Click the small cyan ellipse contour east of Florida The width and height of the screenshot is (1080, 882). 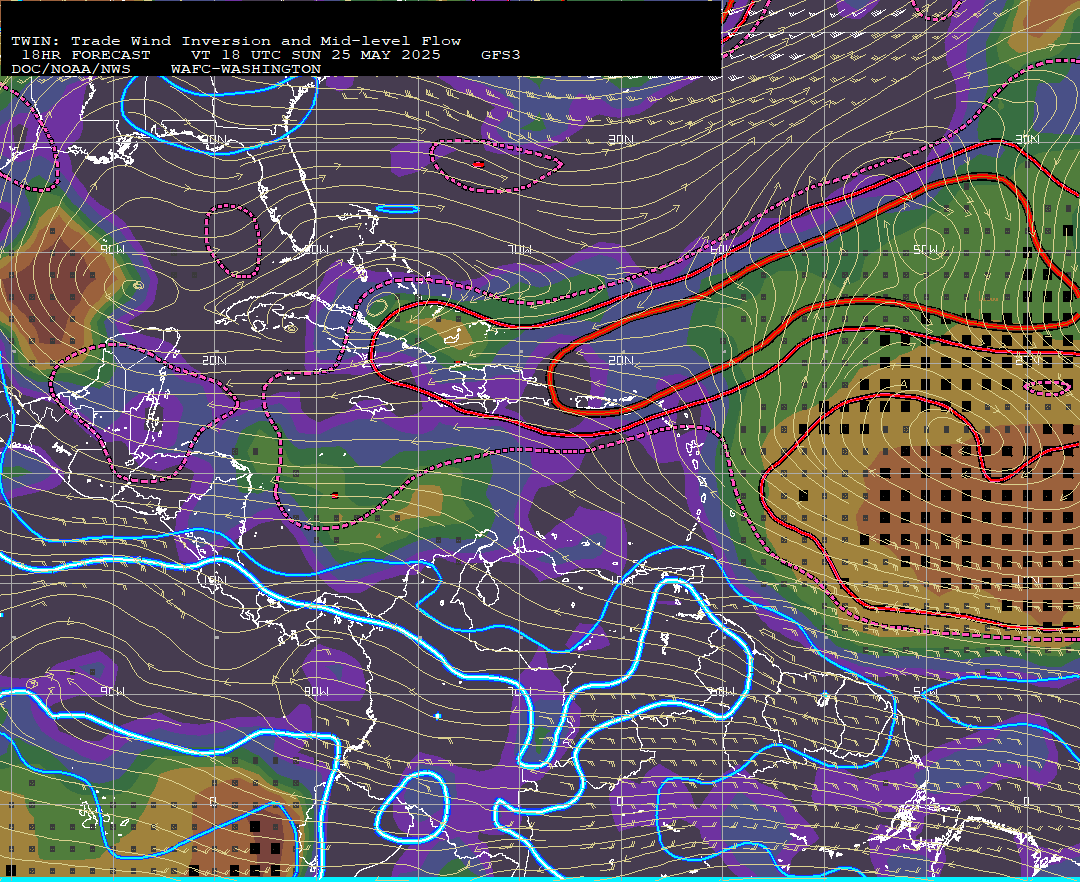397,209
